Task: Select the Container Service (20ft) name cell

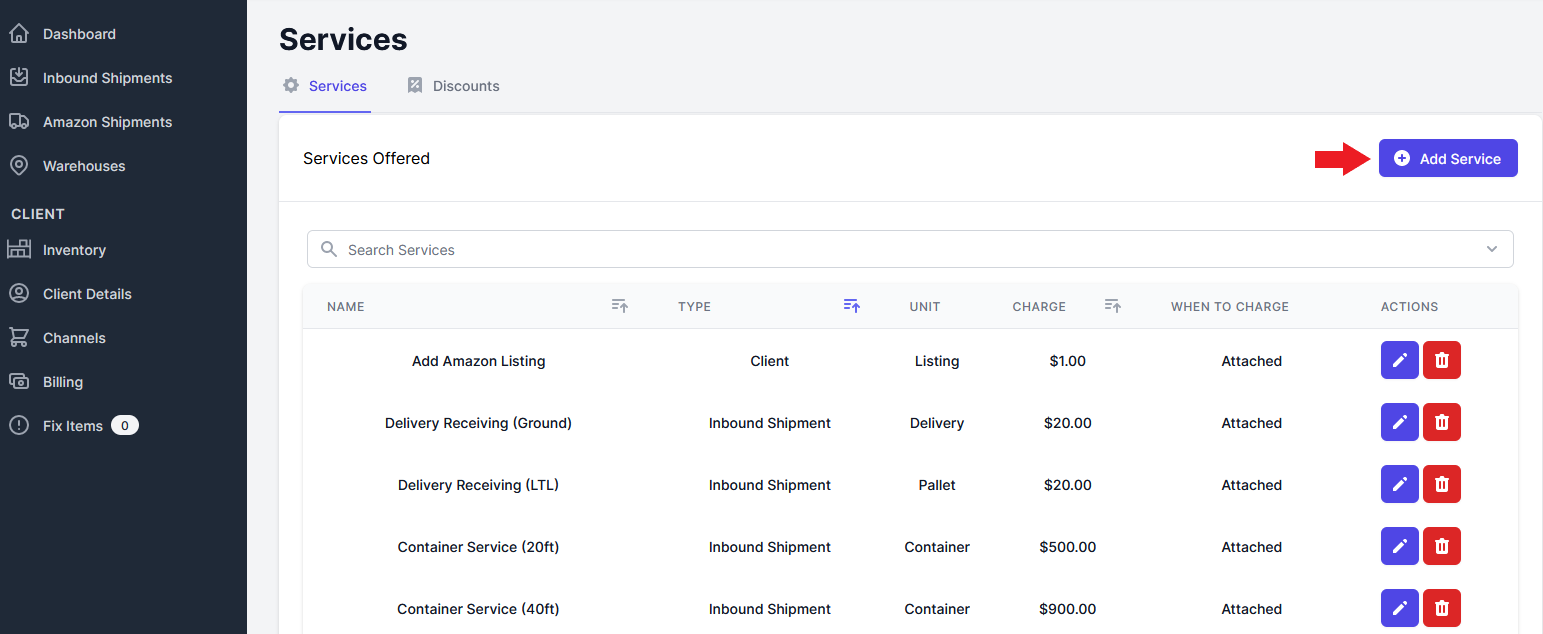Action: coord(479,547)
